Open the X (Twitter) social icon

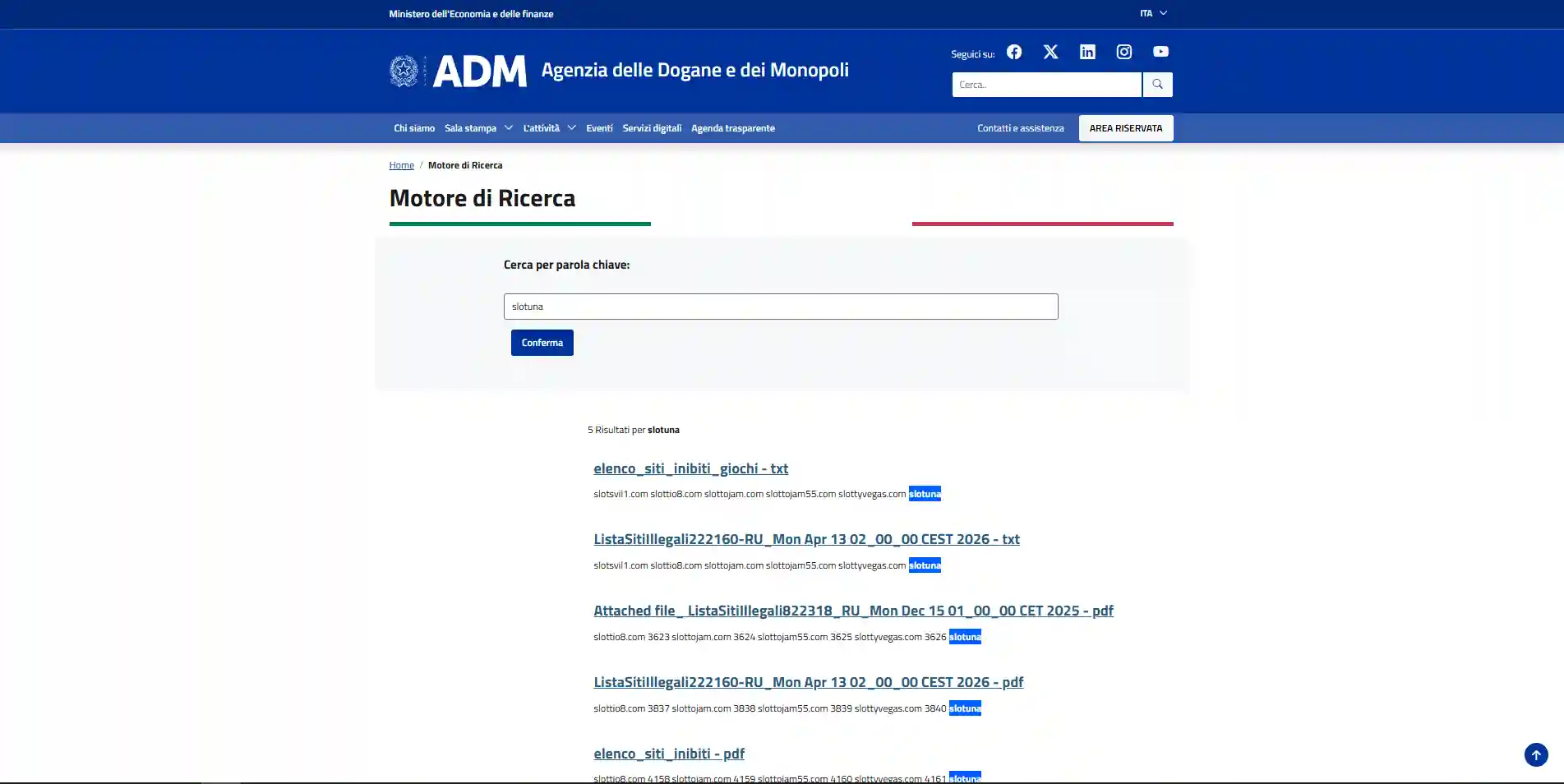click(1050, 52)
